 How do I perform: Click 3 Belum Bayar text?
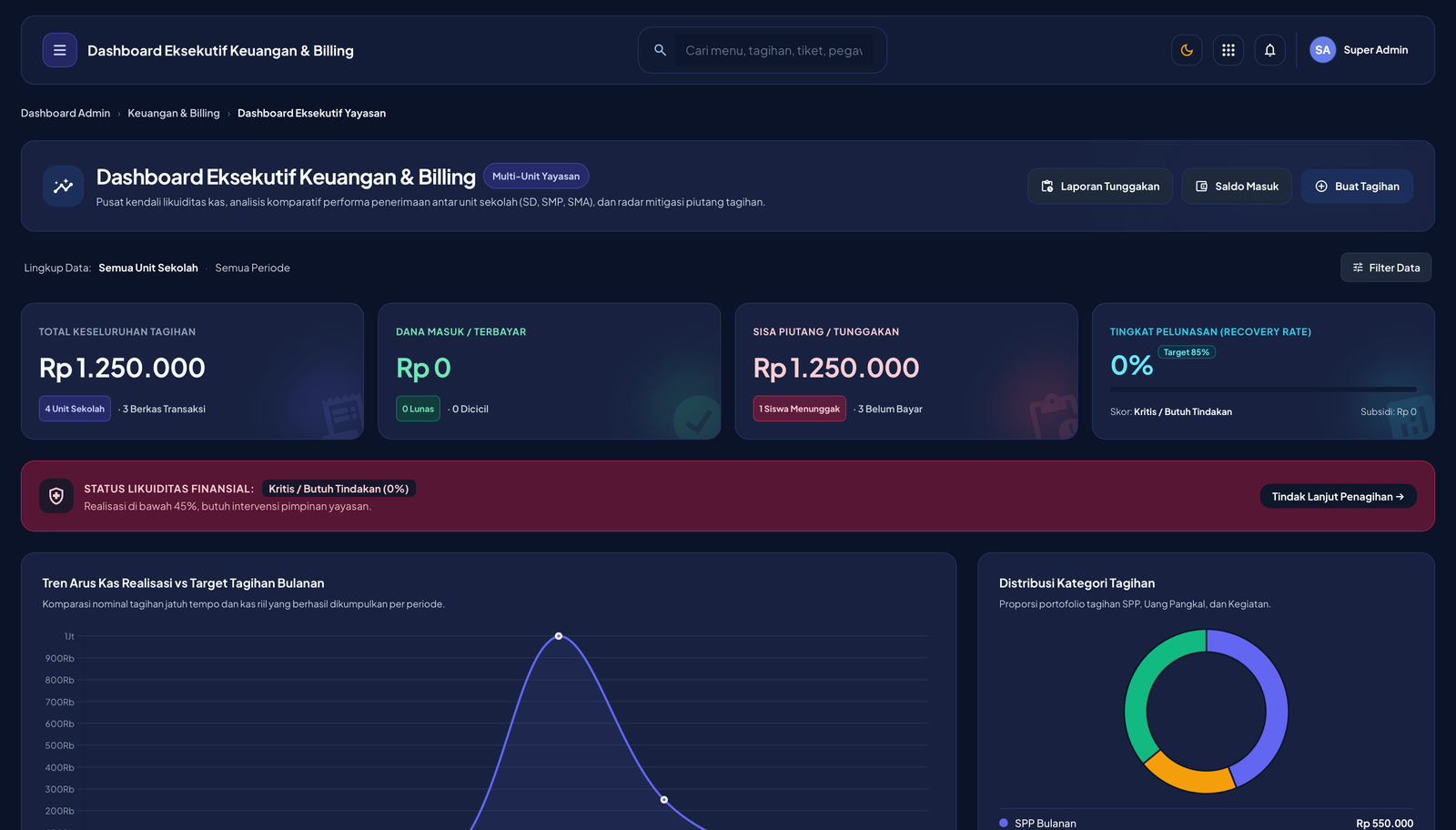pyautogui.click(x=890, y=409)
